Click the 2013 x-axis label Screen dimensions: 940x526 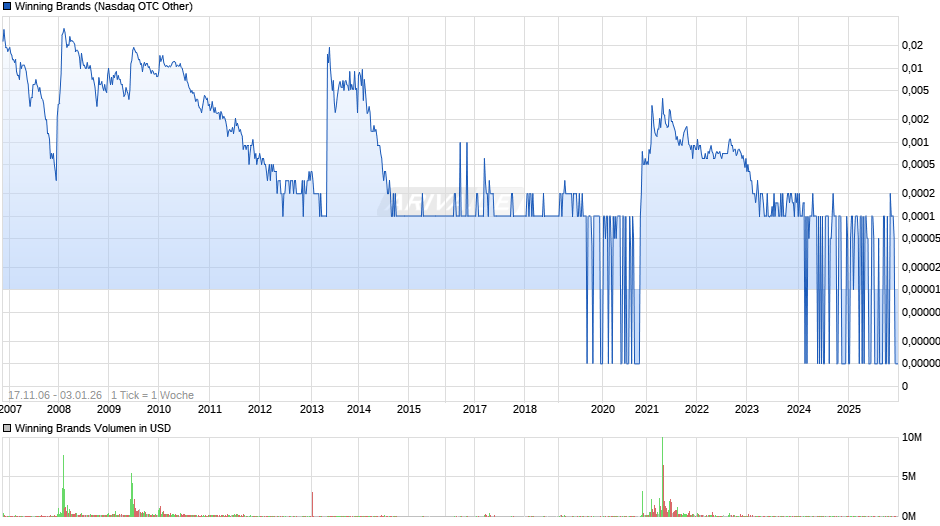312,409
